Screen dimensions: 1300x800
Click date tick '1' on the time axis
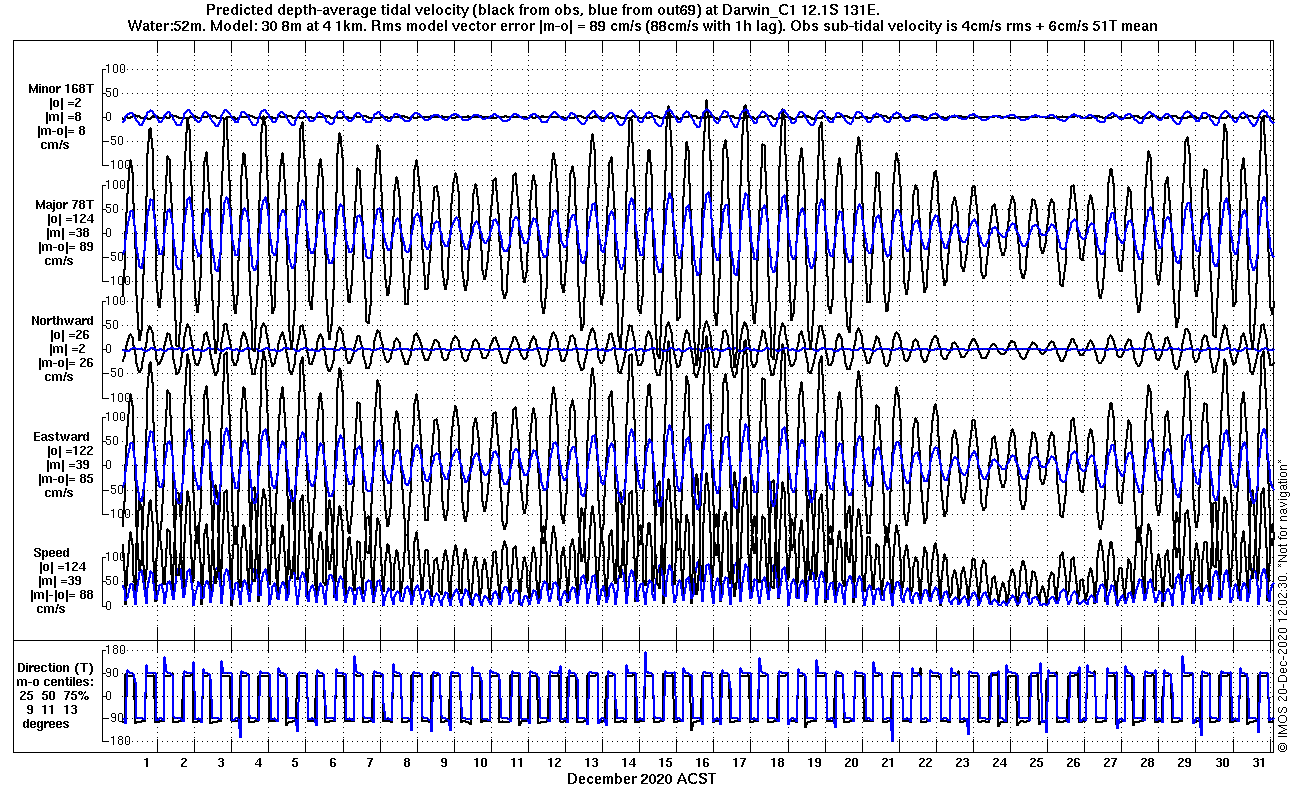tap(147, 762)
